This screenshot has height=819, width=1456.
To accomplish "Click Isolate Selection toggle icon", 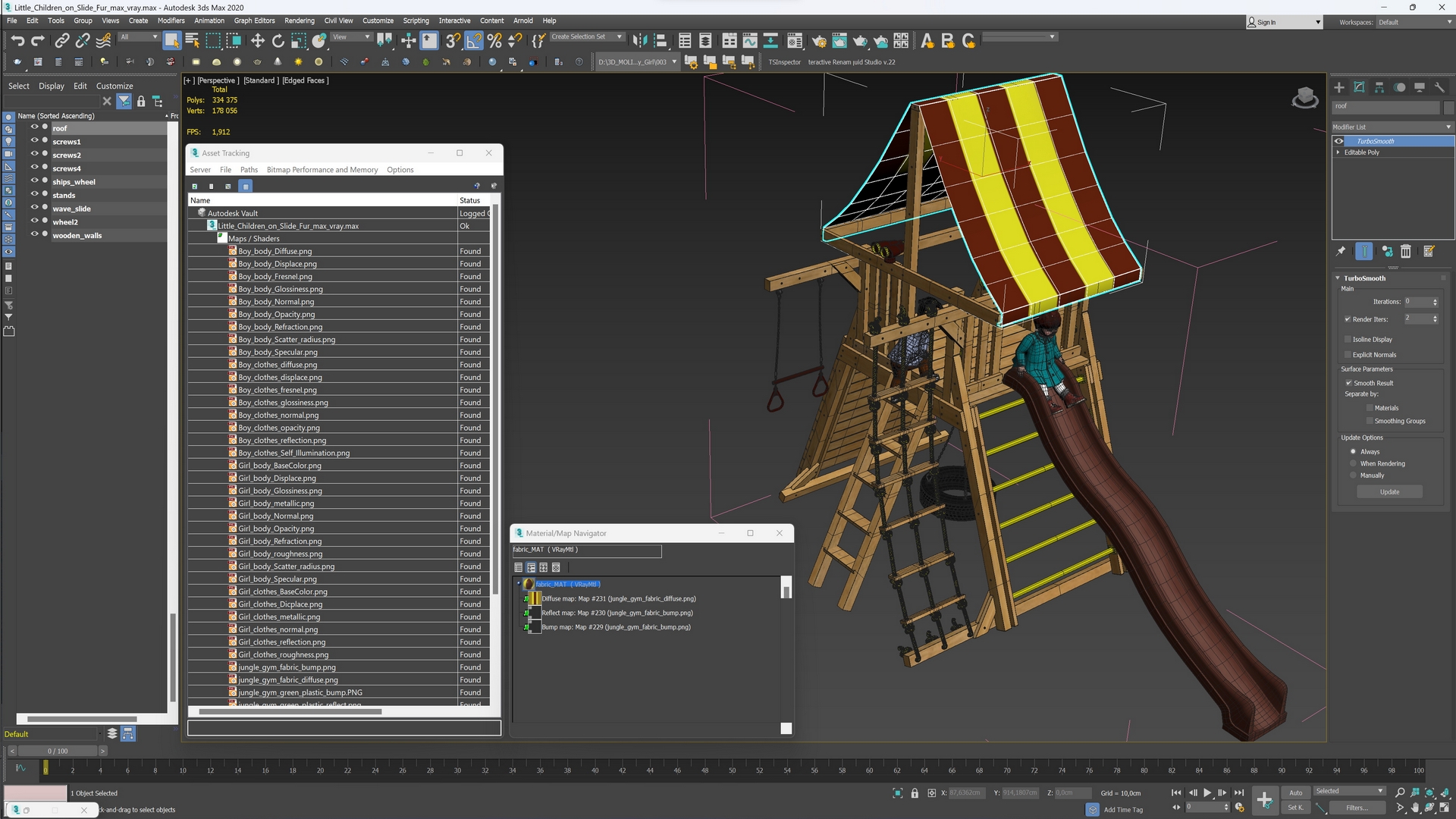I will pyautogui.click(x=898, y=793).
